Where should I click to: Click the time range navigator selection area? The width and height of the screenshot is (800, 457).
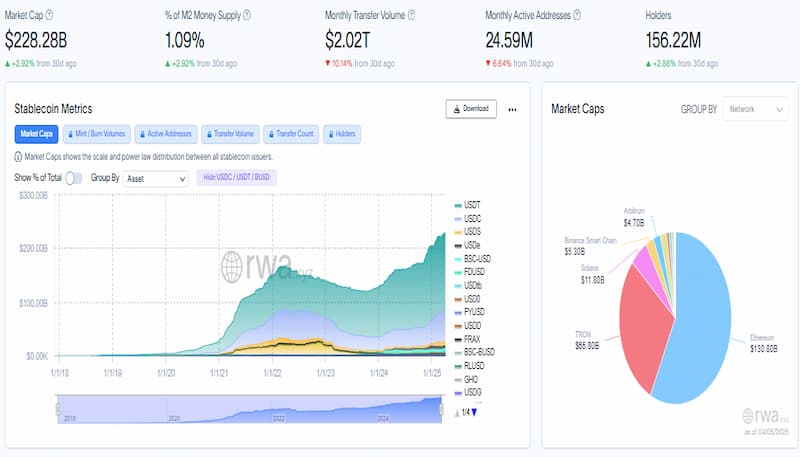[x=249, y=409]
